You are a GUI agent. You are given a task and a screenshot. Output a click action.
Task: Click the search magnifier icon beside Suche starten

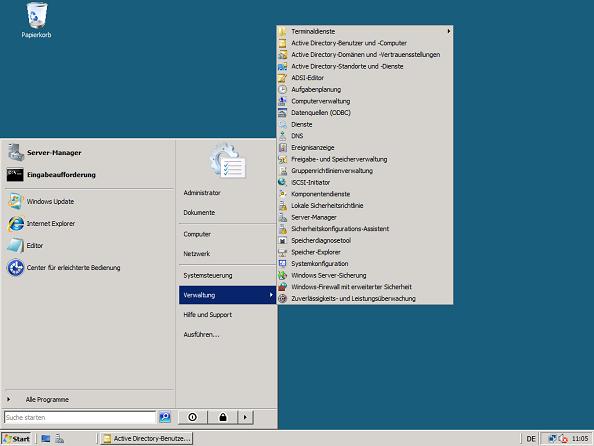[164, 417]
